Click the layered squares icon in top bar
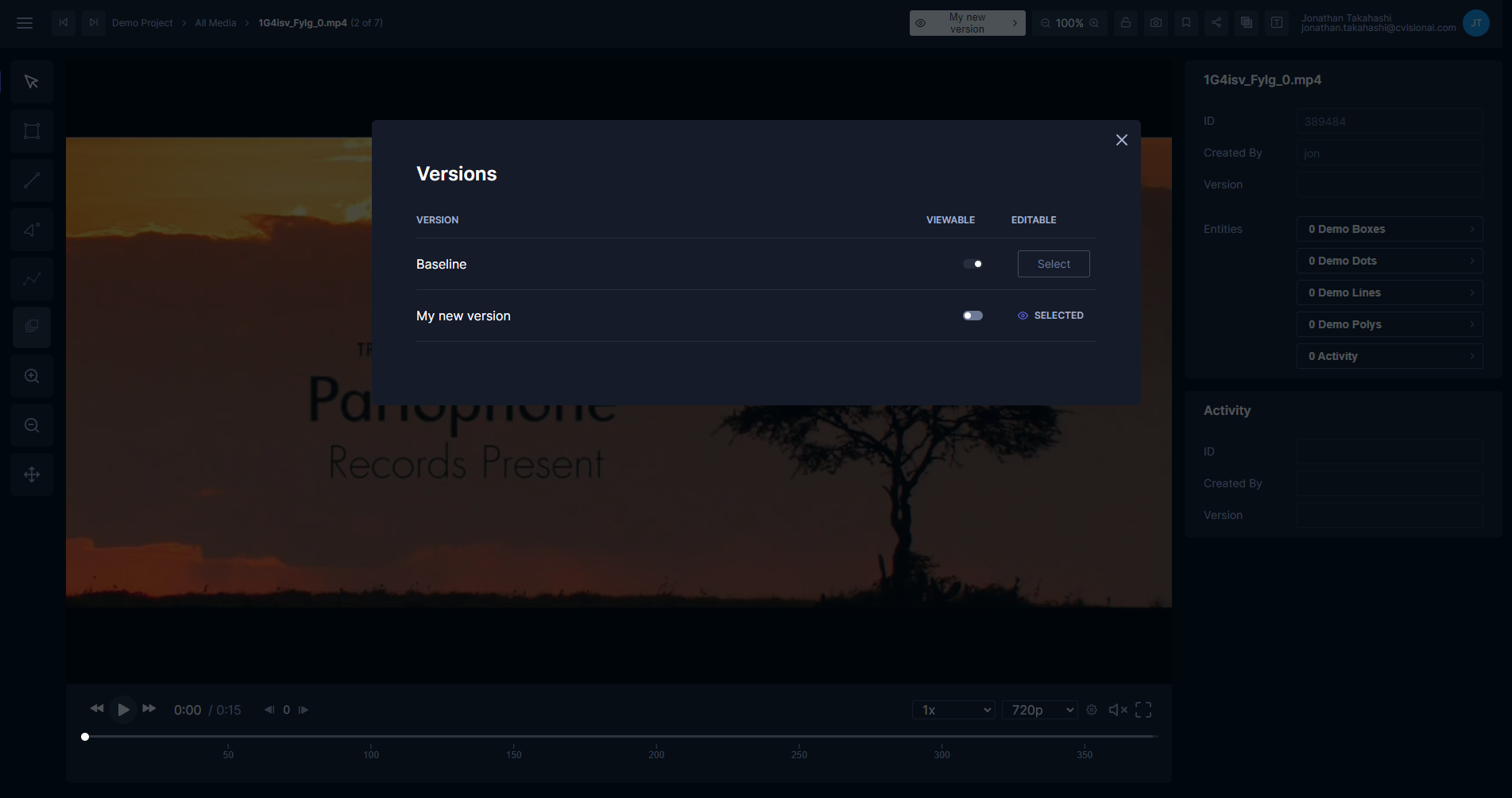Image resolution: width=1512 pixels, height=798 pixels. (1247, 23)
